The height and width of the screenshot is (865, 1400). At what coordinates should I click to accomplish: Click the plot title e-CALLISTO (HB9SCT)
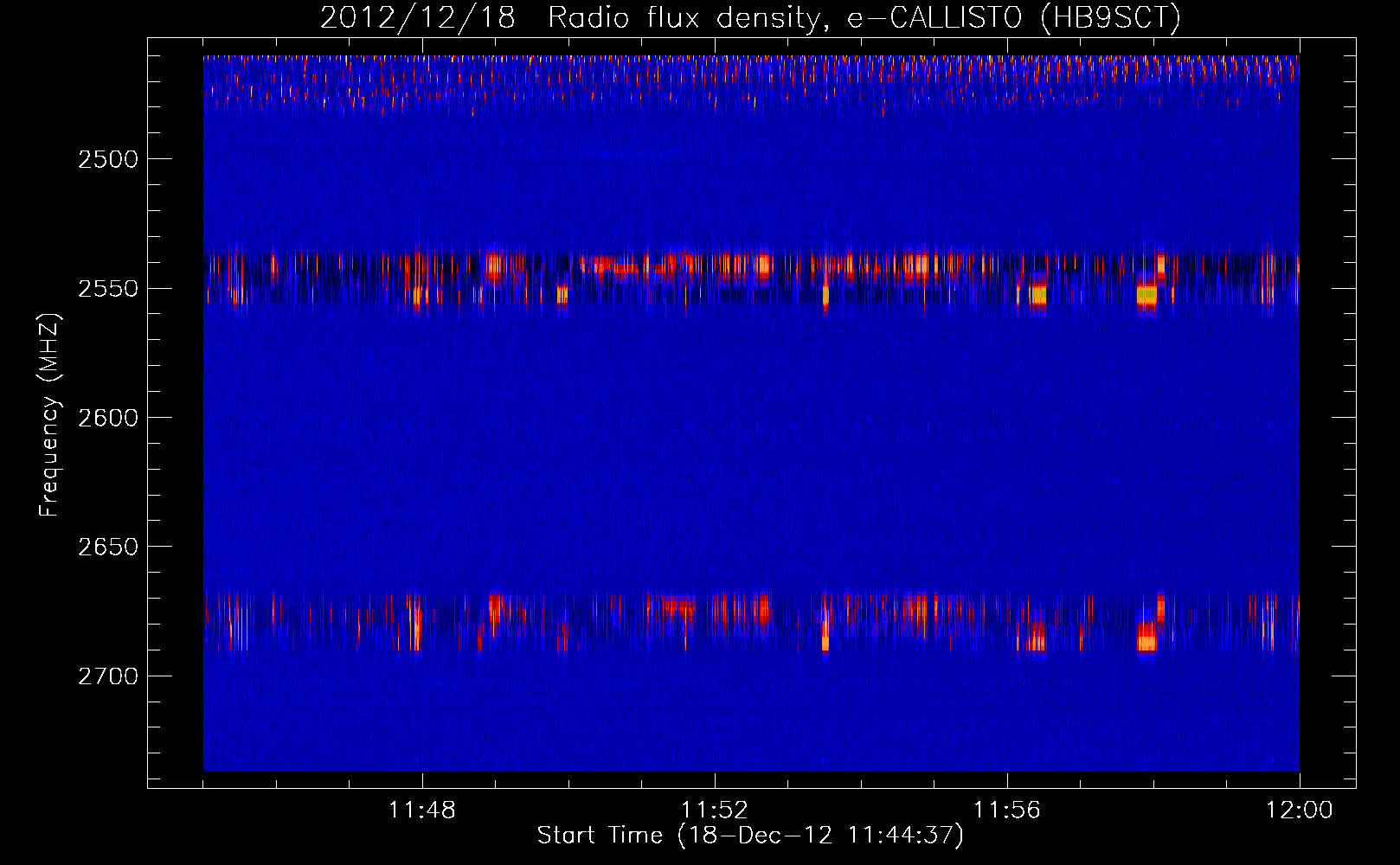1014,18
